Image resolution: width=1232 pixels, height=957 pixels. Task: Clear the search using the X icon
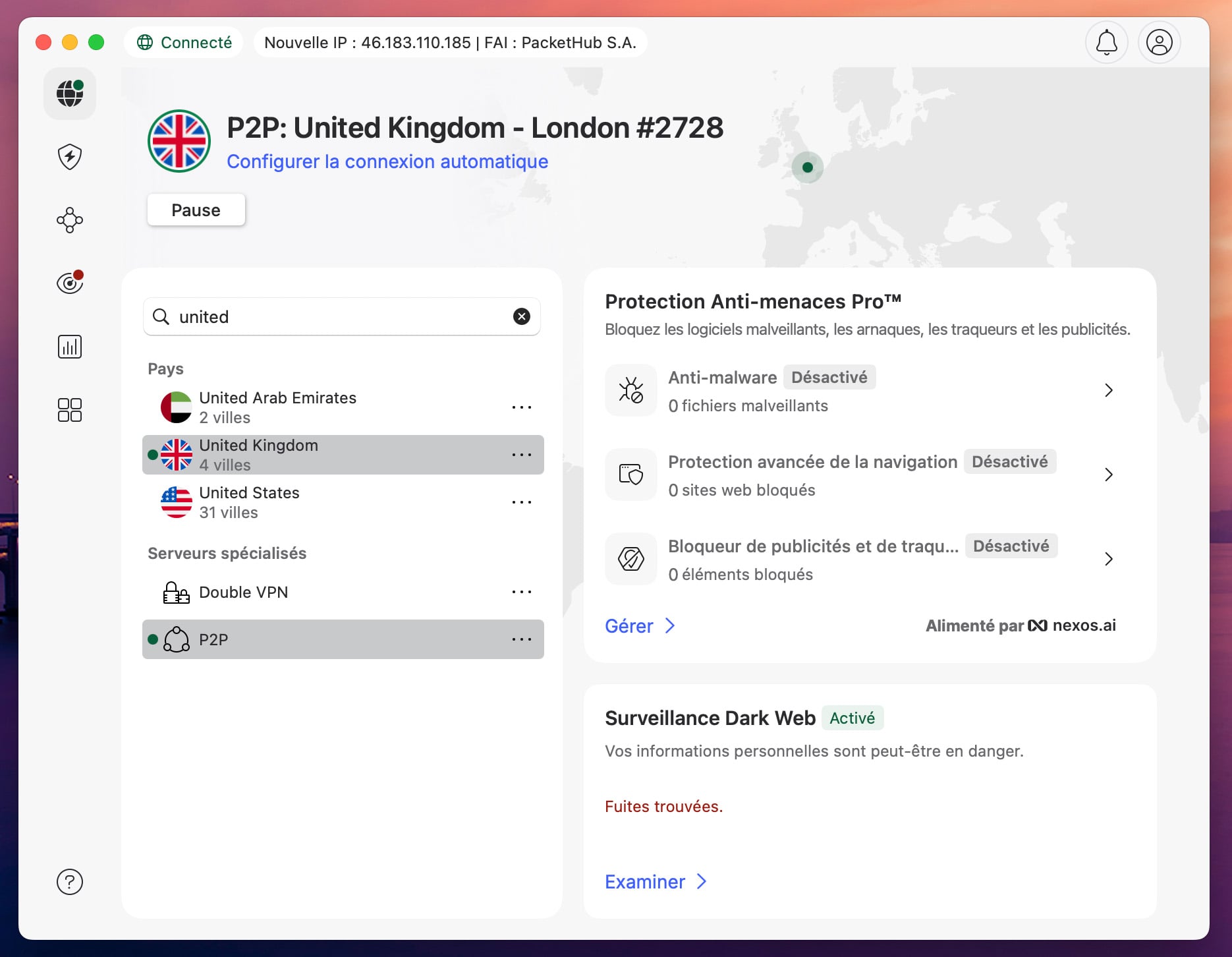click(x=521, y=316)
